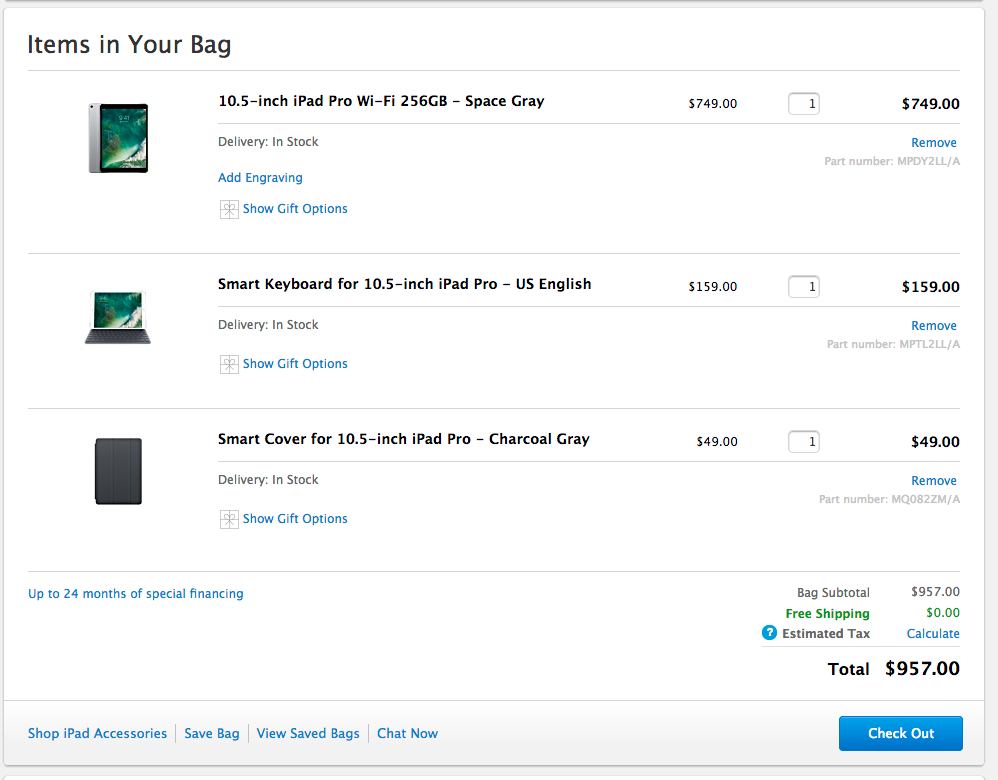Screen dimensions: 998x780
Task: Open the Charcoal Gray Smart Cover thumbnail
Action: click(118, 471)
